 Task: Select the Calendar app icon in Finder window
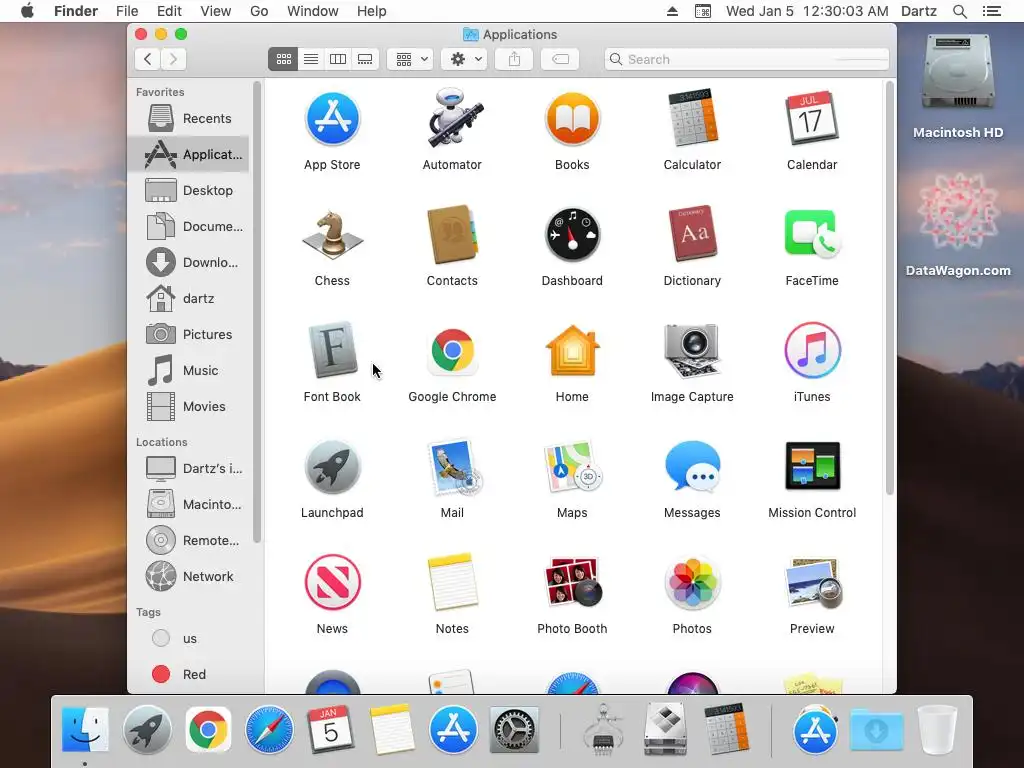pyautogui.click(x=812, y=119)
